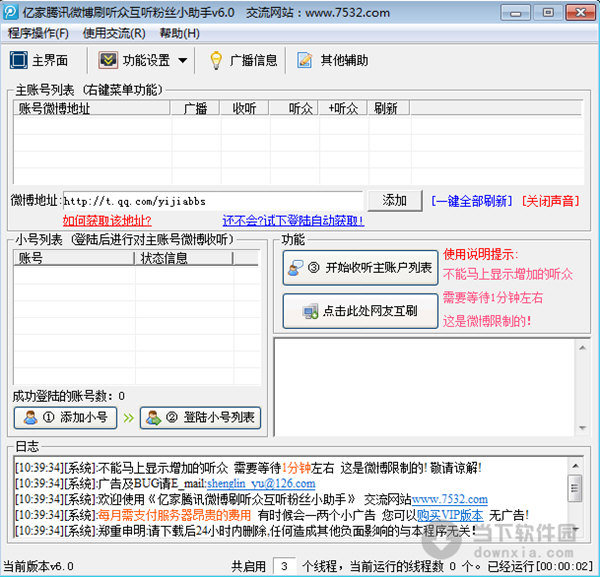The width and height of the screenshot is (600, 577).
Task: Click the 点击此处网友互刷 button
Action: [x=360, y=311]
